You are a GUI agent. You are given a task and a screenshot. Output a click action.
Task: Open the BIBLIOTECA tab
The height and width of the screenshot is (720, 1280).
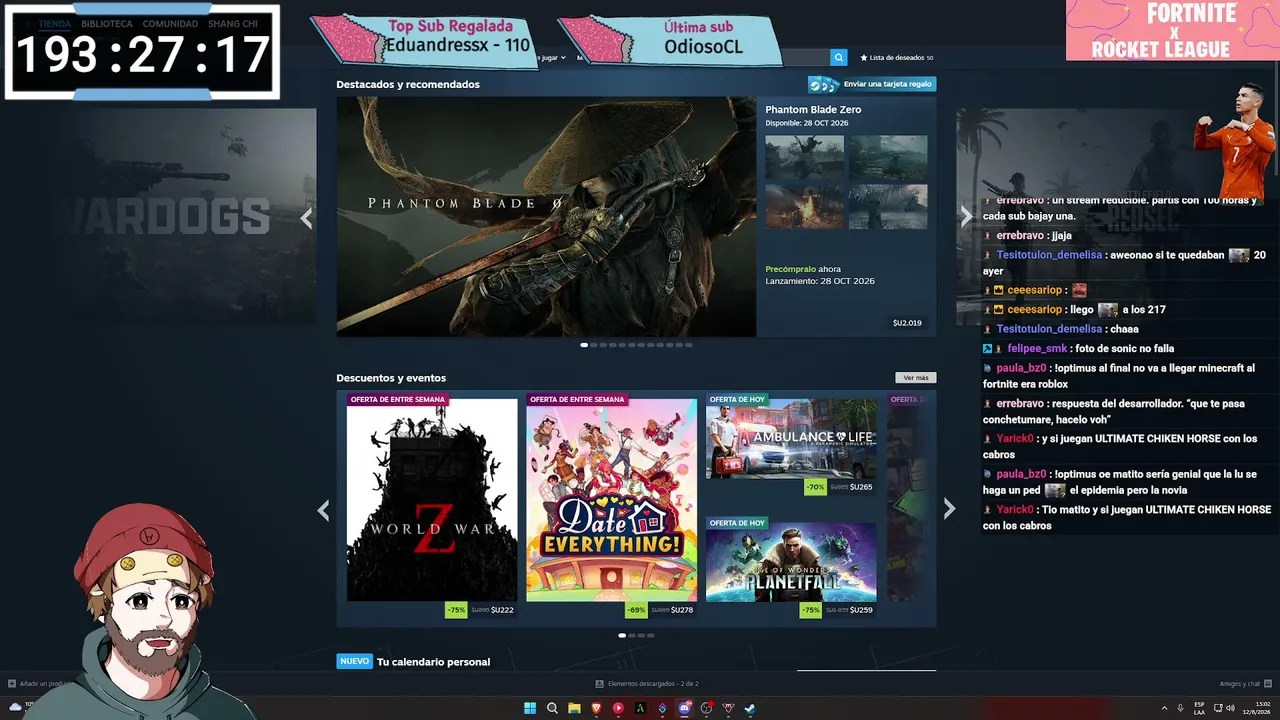[x=107, y=24]
